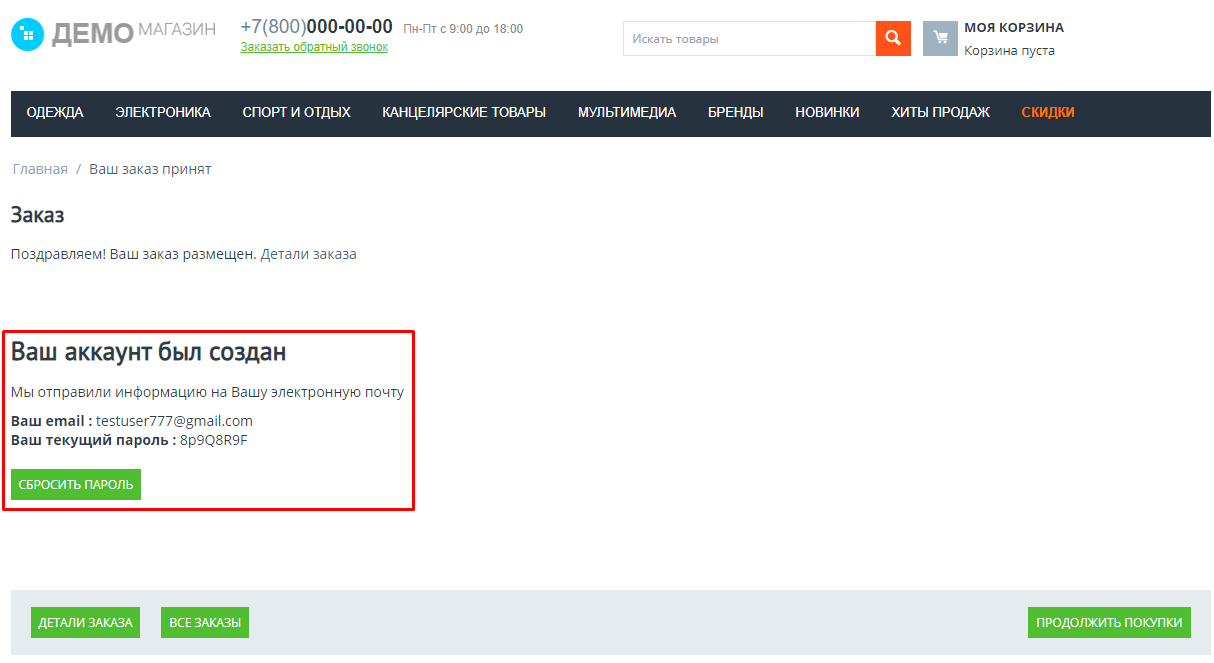The height and width of the screenshot is (663, 1214).
Task: Open the shopping cart icon
Action: point(940,39)
